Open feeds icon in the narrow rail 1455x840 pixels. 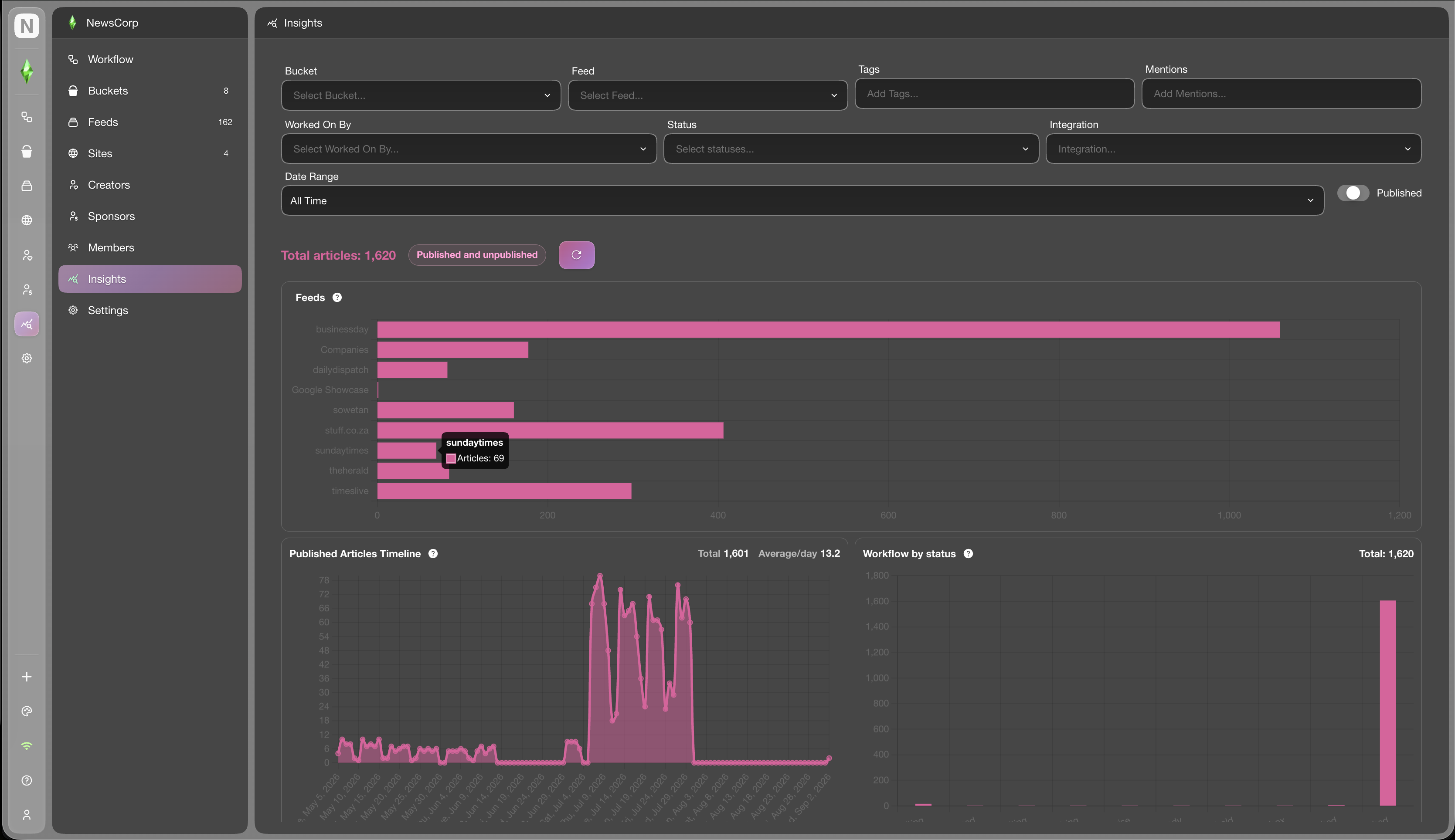pos(27,186)
